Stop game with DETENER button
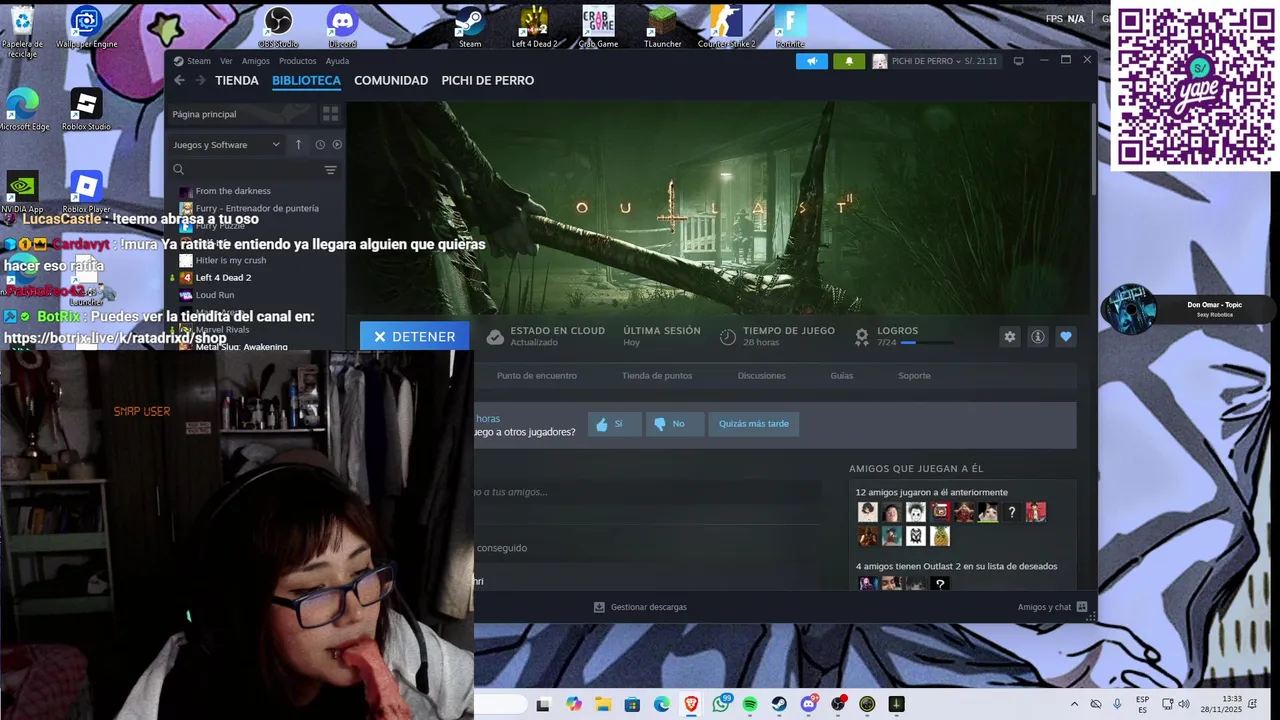The image size is (1280, 720). click(414, 337)
